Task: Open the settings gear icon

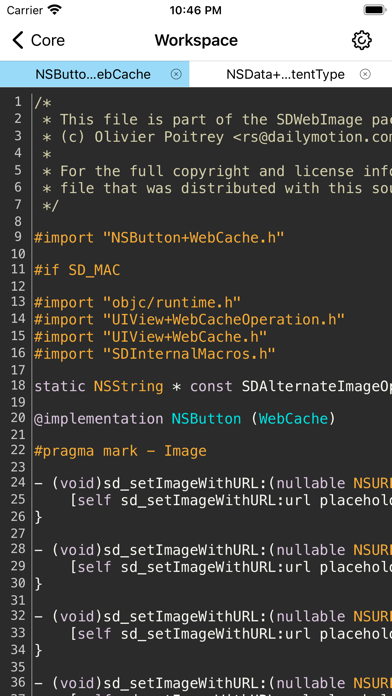Action: coord(362,40)
